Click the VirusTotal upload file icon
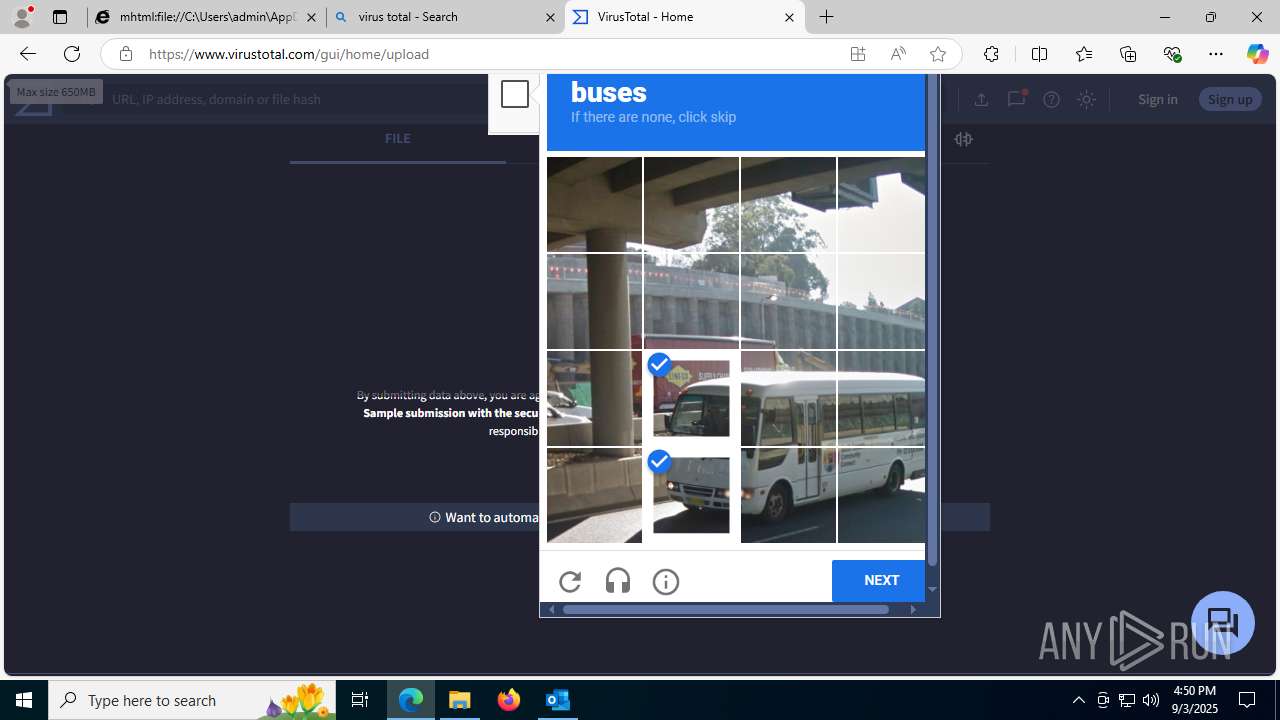1280x720 pixels. [x=981, y=99]
